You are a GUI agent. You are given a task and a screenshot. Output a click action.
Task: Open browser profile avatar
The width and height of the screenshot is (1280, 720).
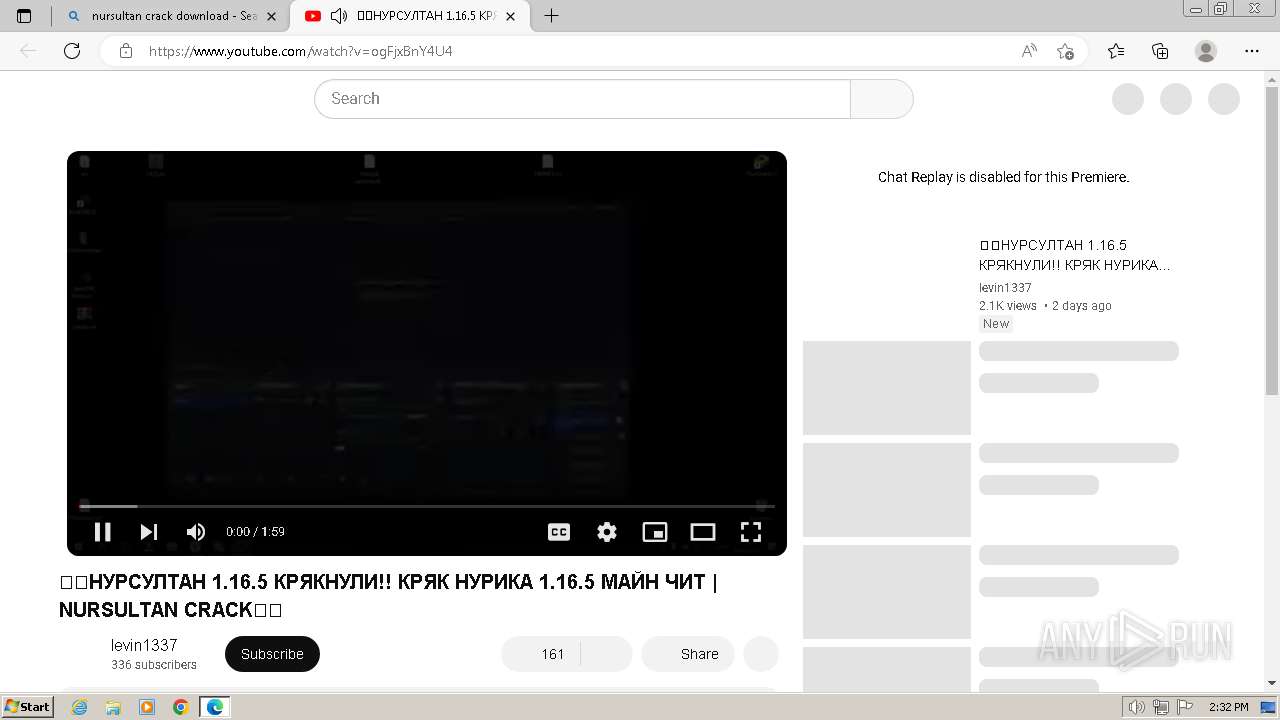(1206, 51)
